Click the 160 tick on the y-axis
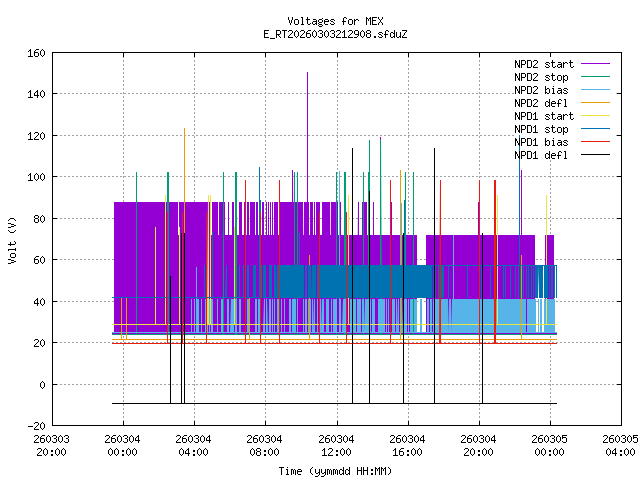 (34, 52)
